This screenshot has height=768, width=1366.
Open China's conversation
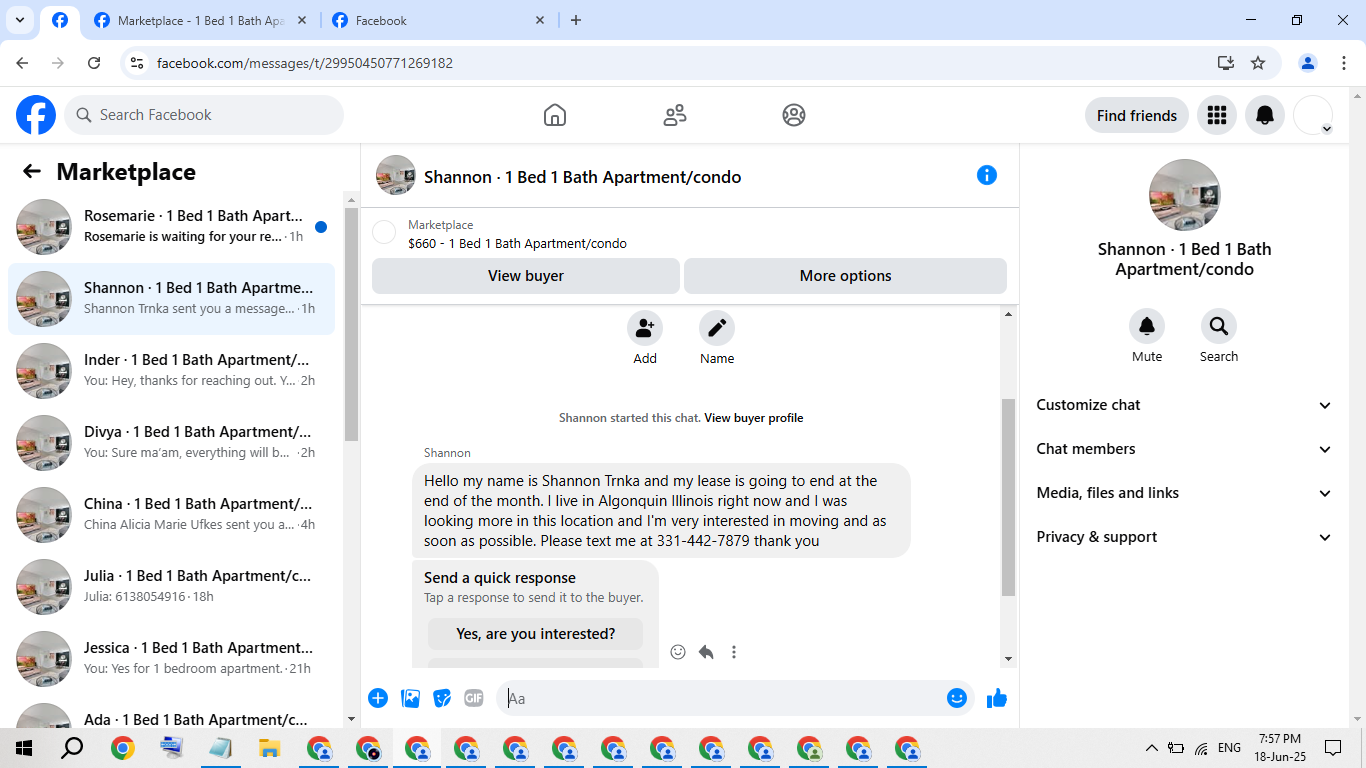171,515
